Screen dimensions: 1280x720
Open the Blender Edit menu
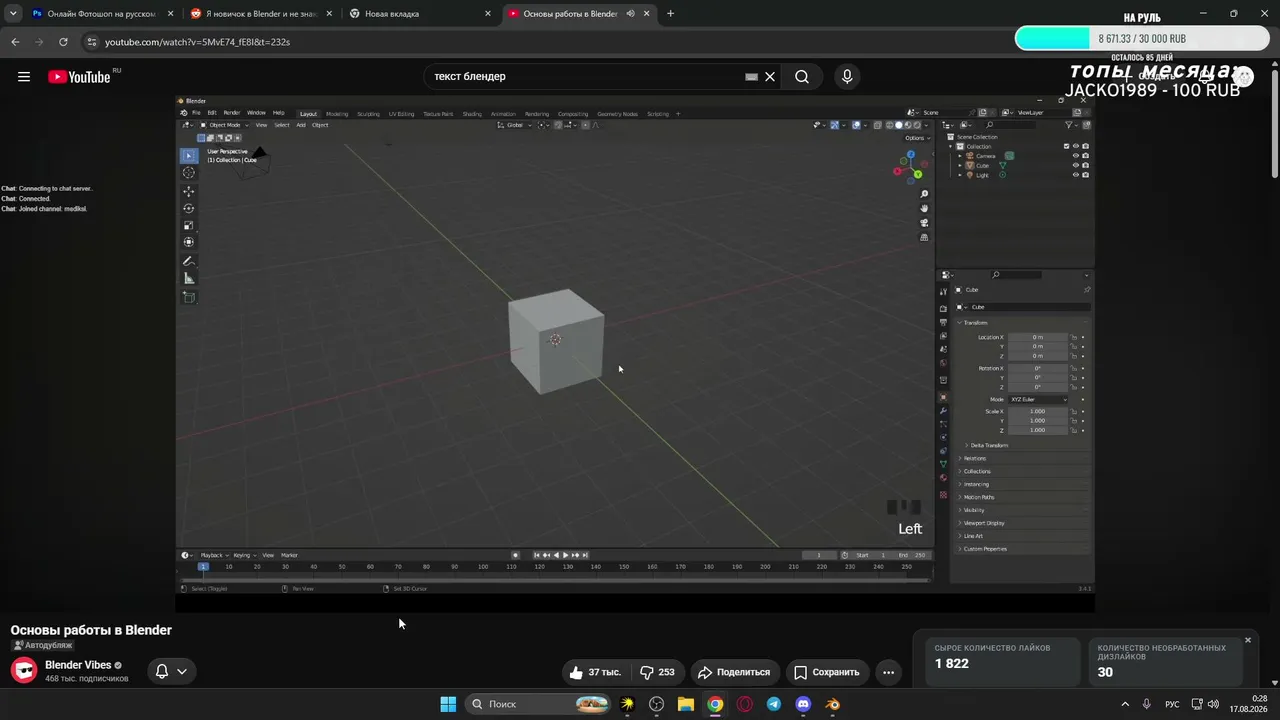[x=211, y=113]
